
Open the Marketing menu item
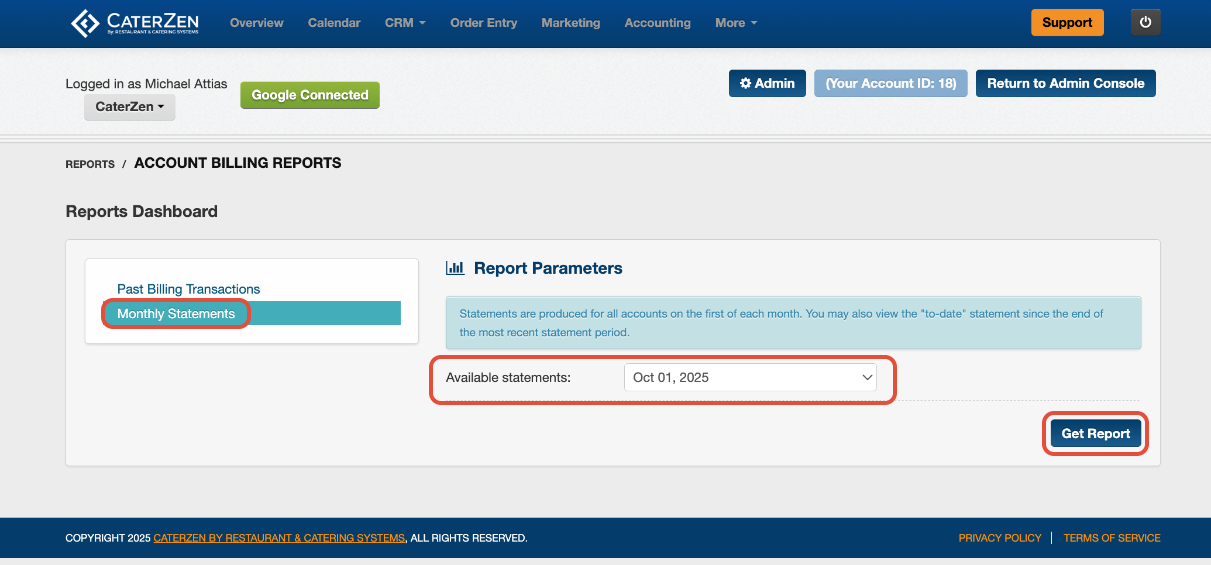click(571, 22)
